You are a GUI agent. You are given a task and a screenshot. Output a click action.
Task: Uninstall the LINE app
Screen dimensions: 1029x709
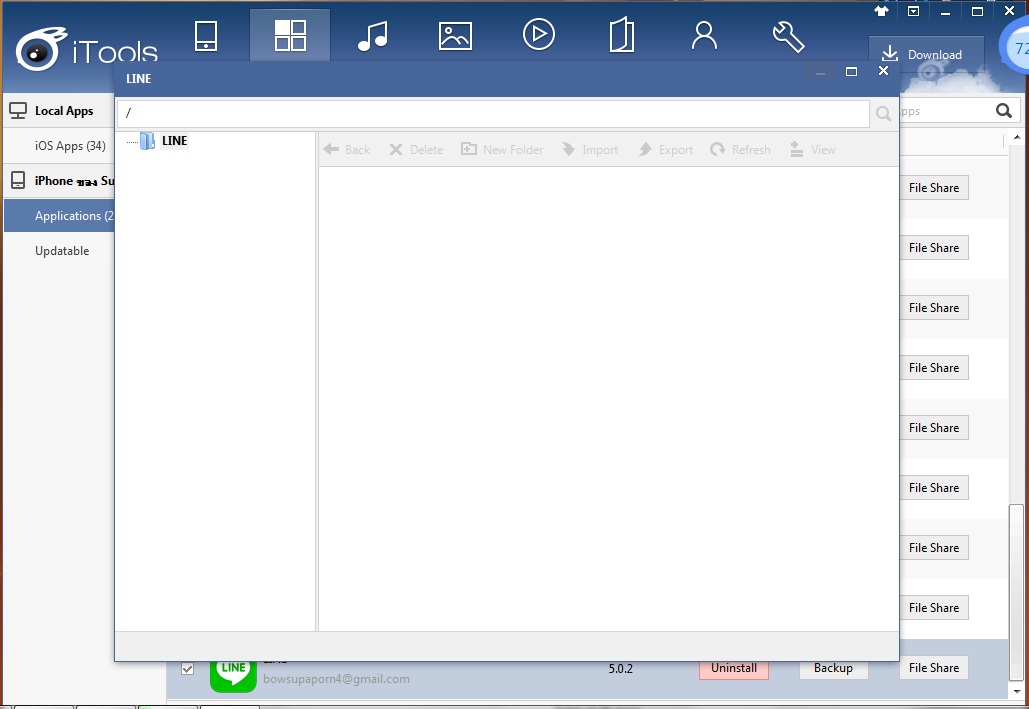click(x=734, y=668)
